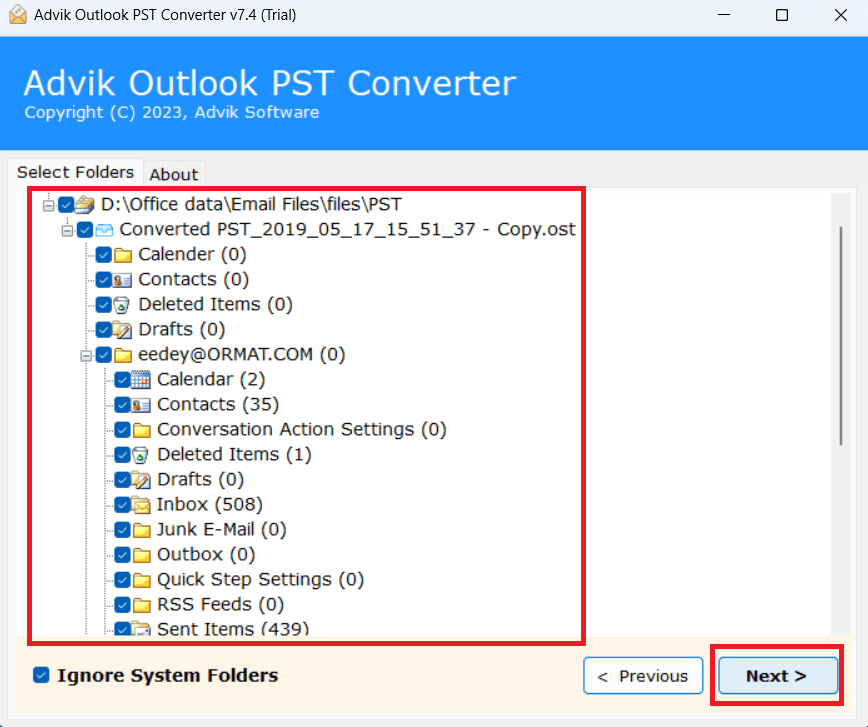Click the drive icon beside D:\Office data path
This screenshot has width=868, height=727.
click(x=85, y=205)
